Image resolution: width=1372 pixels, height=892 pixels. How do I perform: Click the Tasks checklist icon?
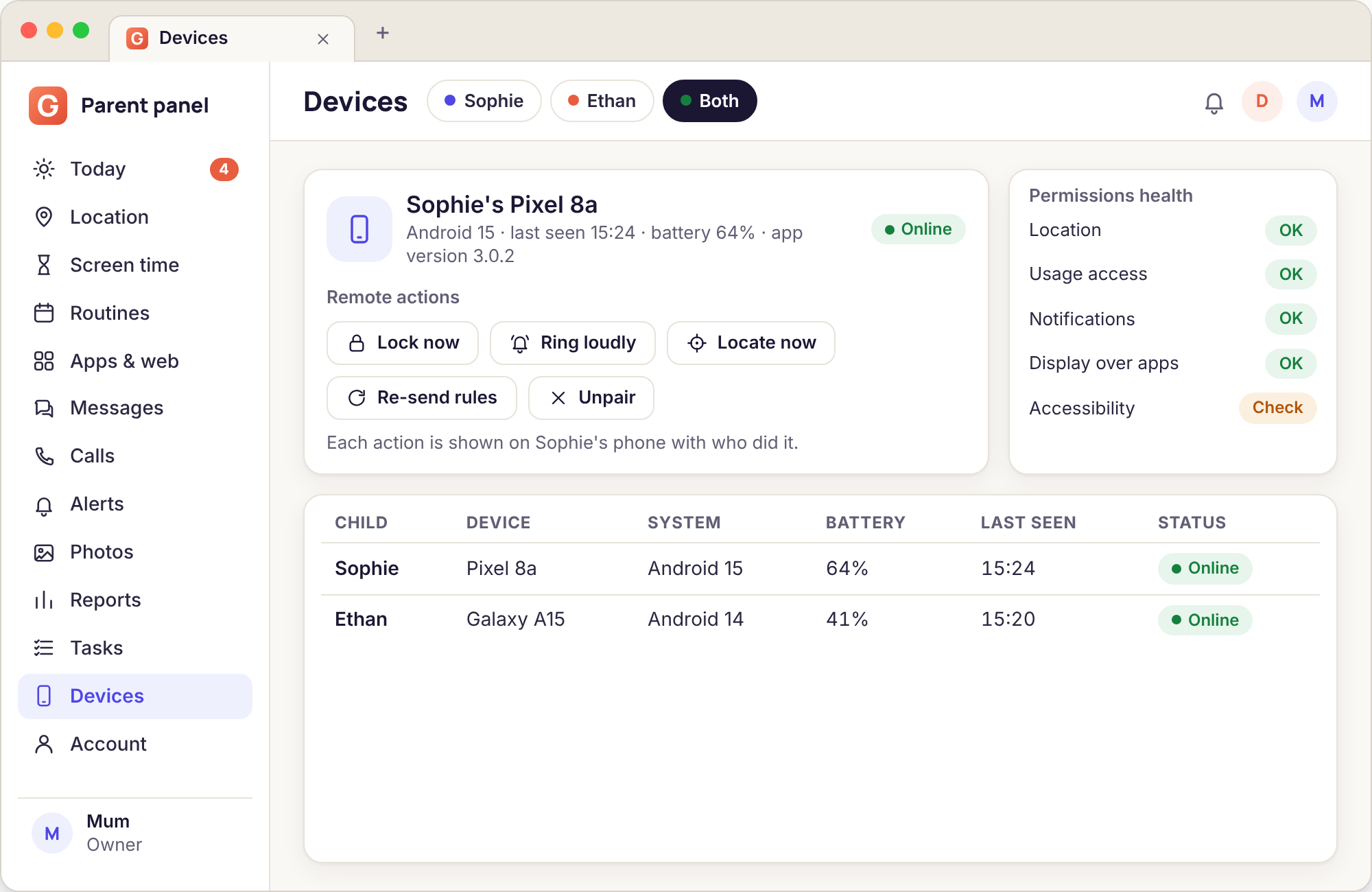(x=44, y=648)
